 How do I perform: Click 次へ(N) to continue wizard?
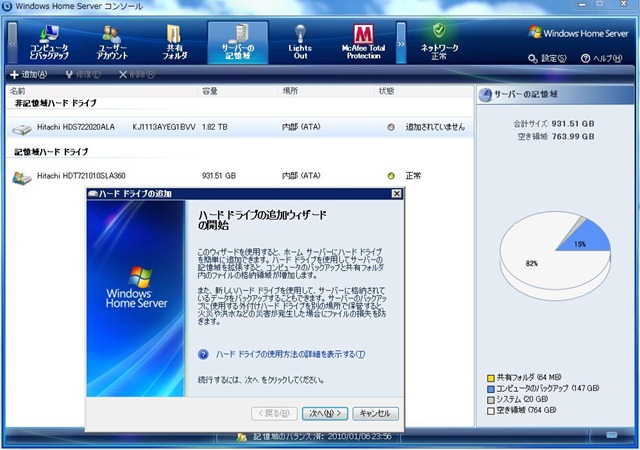coord(324,414)
